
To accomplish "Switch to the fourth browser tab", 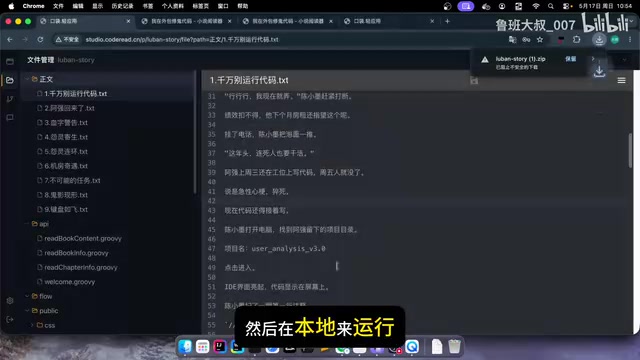I will (x=389, y=21).
